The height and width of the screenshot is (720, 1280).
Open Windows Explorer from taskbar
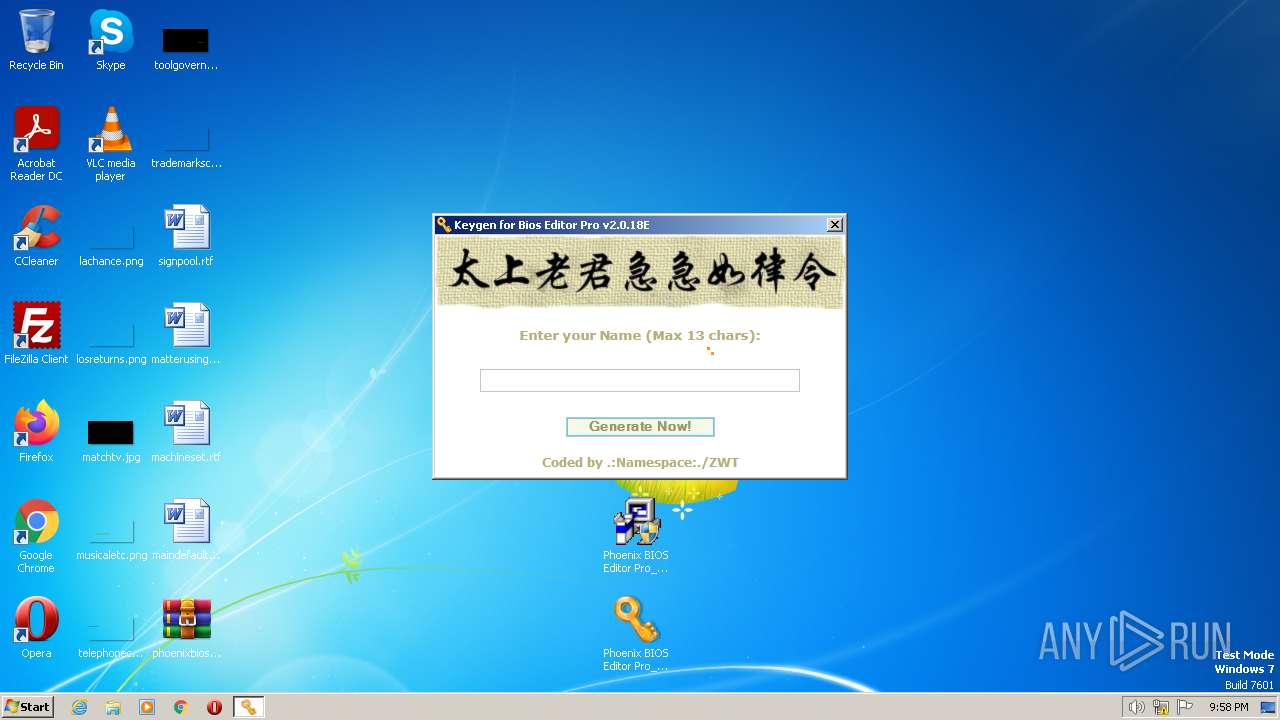pyautogui.click(x=113, y=707)
